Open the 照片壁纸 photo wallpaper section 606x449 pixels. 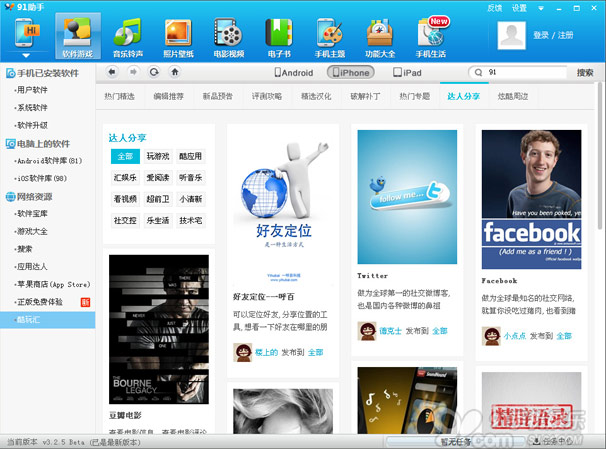178,38
